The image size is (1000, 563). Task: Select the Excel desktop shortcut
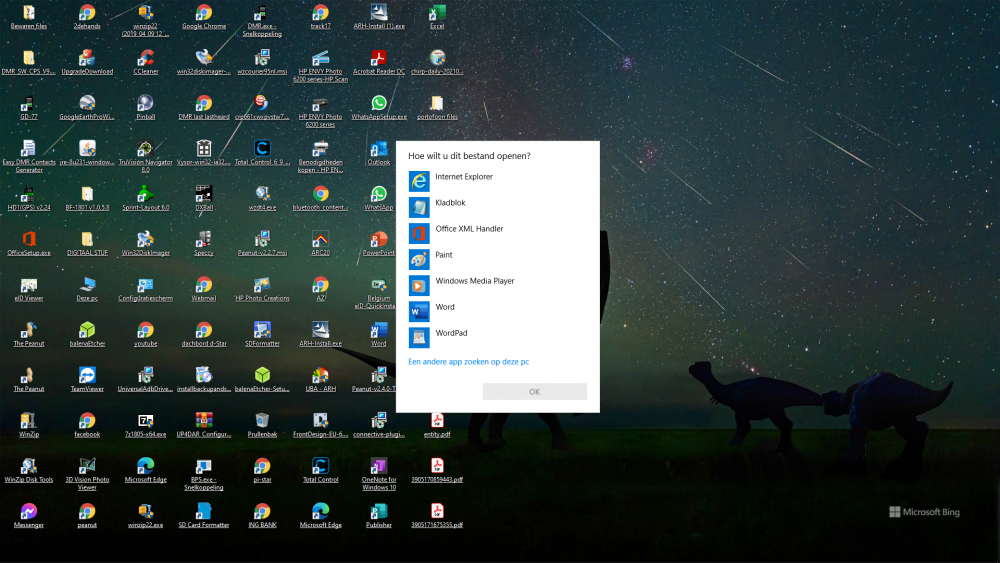click(x=437, y=13)
